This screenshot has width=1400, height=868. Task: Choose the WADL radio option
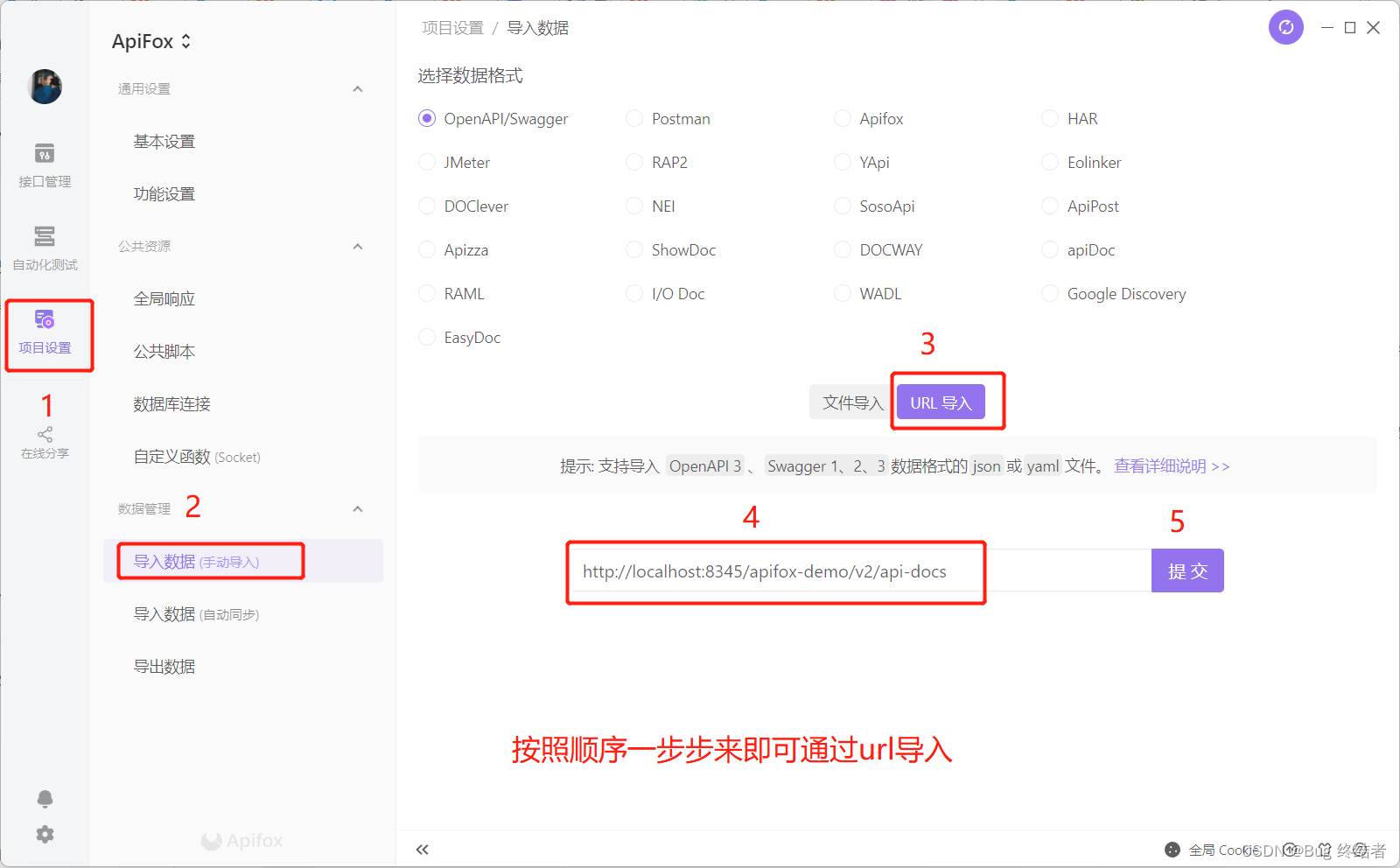point(843,293)
